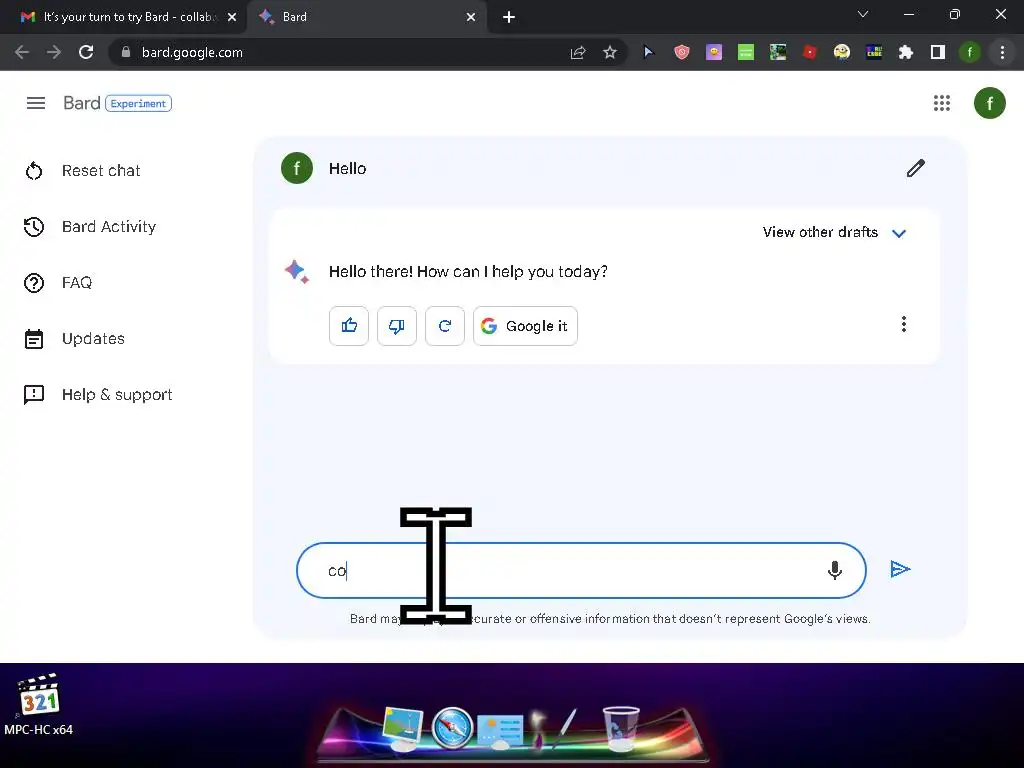Open the response more options menu
The width and height of the screenshot is (1024, 768).
point(904,325)
